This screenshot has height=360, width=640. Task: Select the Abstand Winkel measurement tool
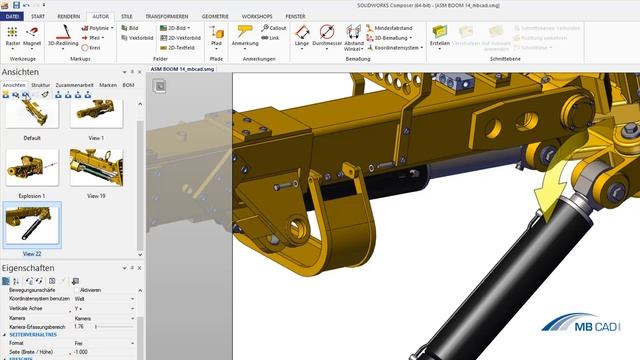(353, 38)
